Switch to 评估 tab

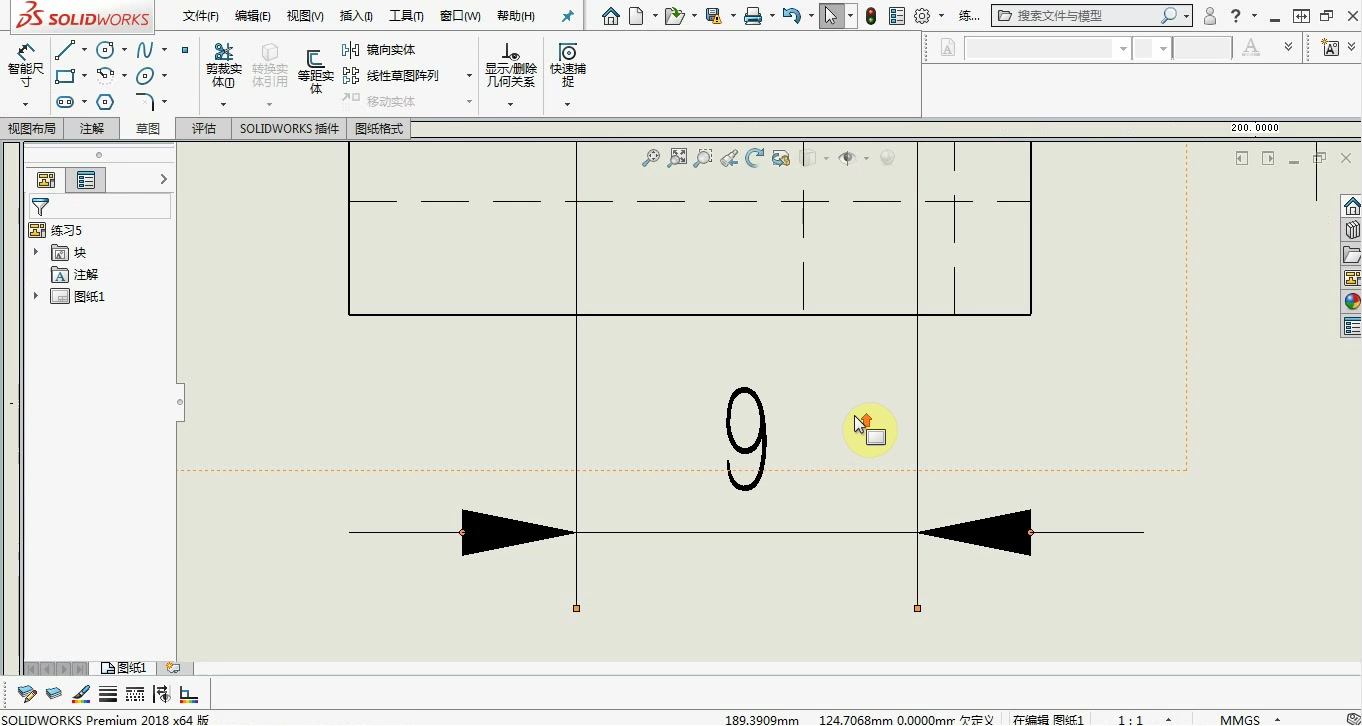pos(204,129)
